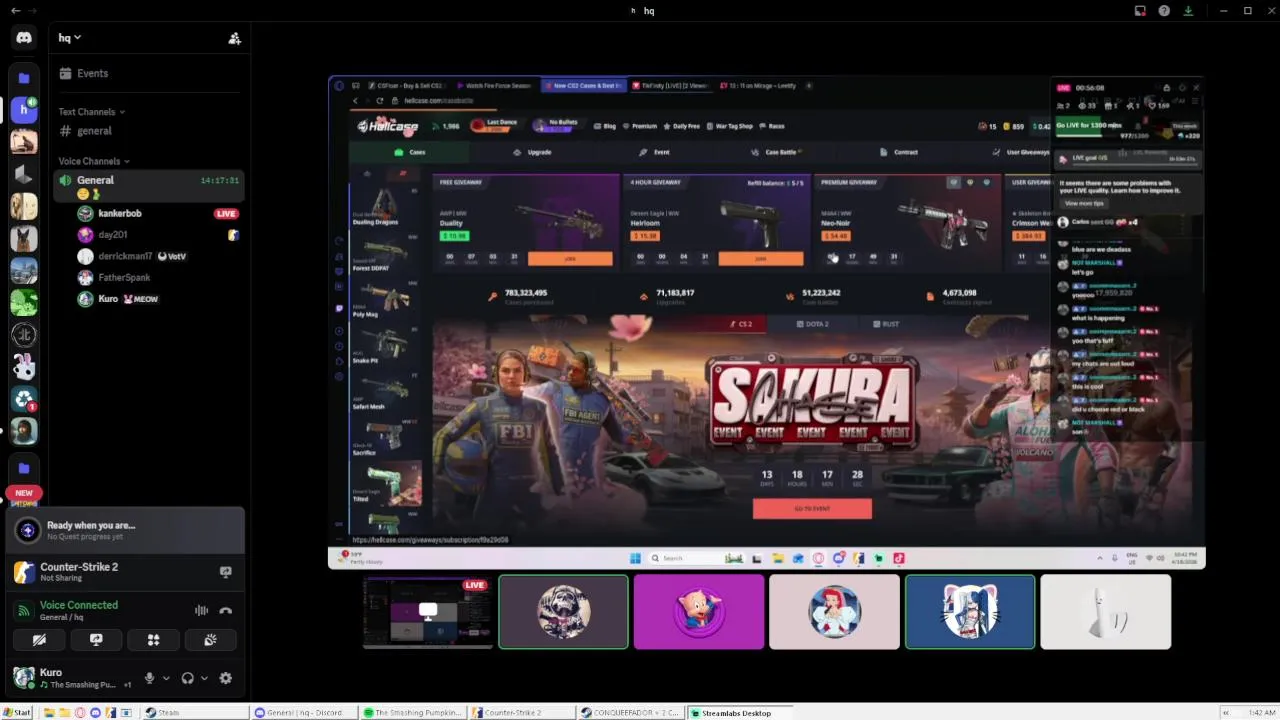Open the microphone input options chevron
The height and width of the screenshot is (720, 1280).
pyautogui.click(x=166, y=678)
